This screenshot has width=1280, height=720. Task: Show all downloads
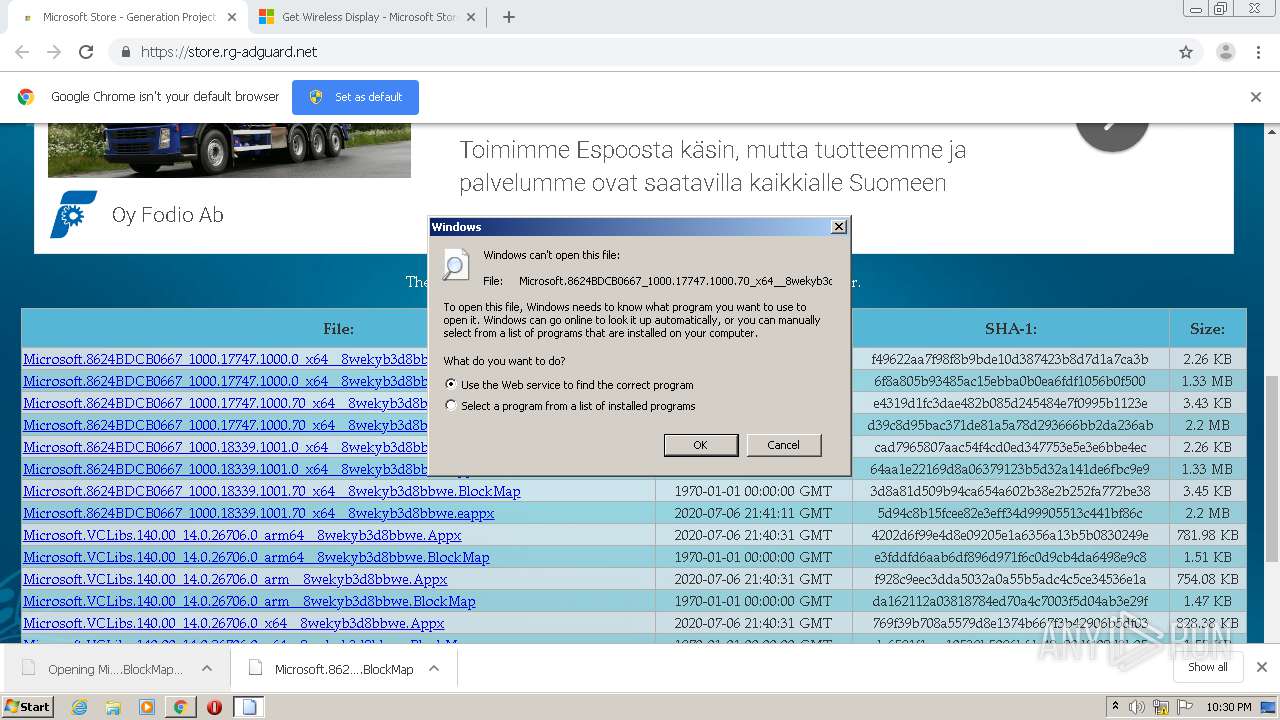[1207, 667]
